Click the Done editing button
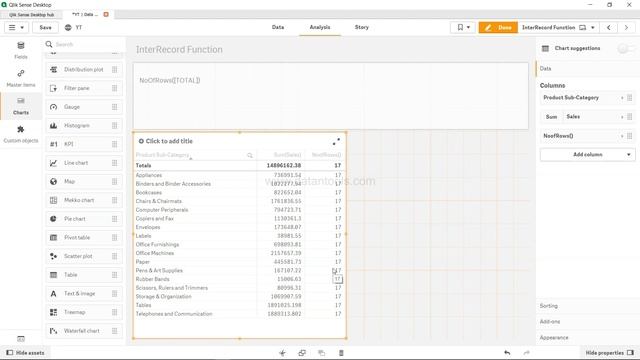 point(498,27)
